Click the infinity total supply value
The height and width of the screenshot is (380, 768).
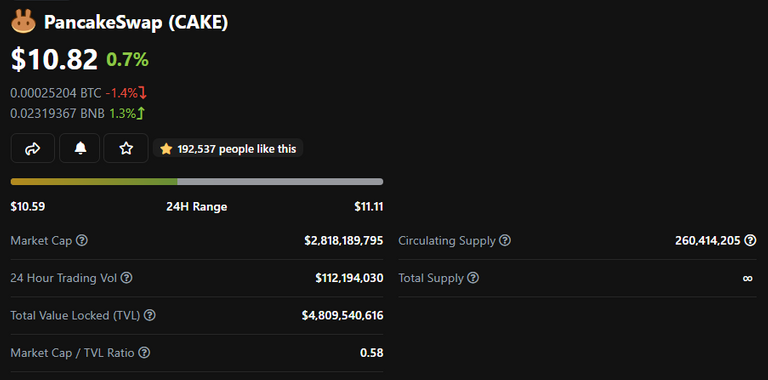pyautogui.click(x=747, y=278)
